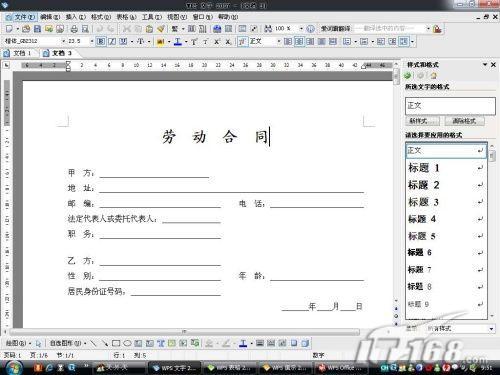Toggle distributed alignment button

pyautogui.click(x=333, y=41)
